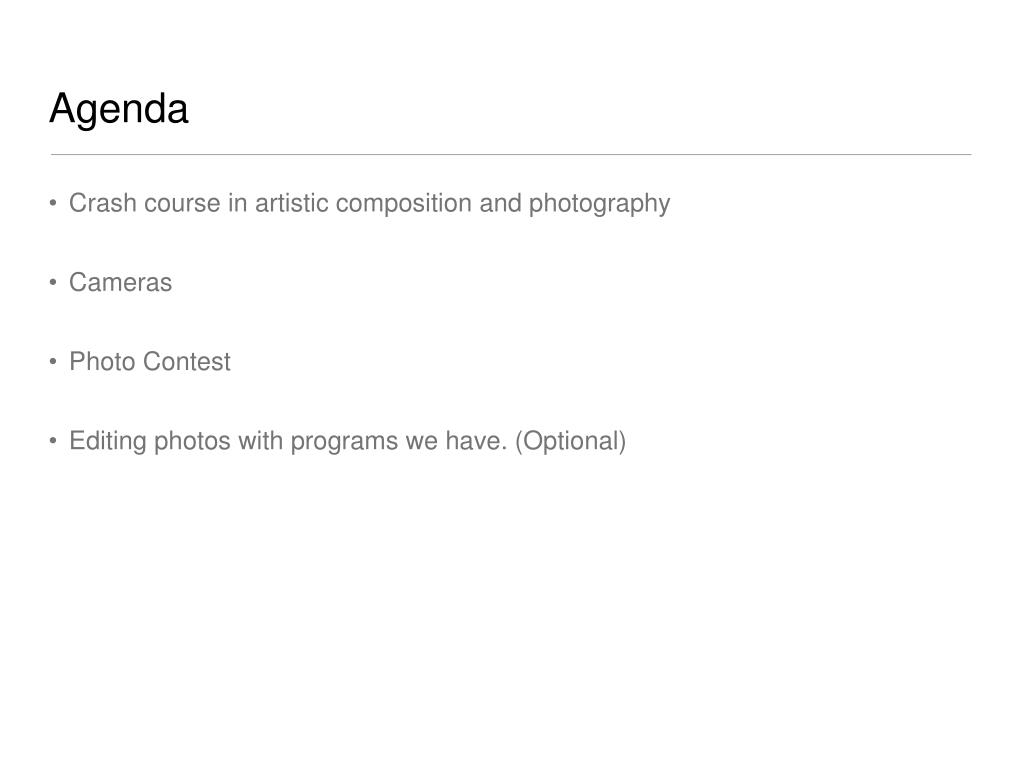
Task: Click the horizontal divider line under the title
Action: click(x=511, y=155)
